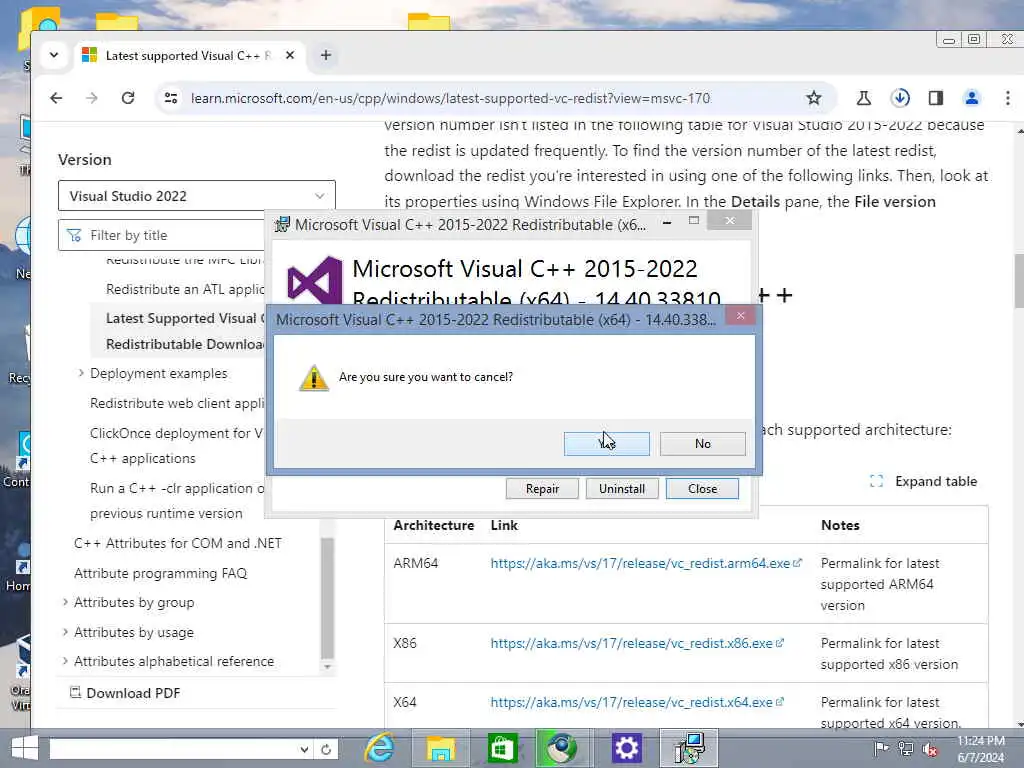Click the Repair button in the installer

[x=542, y=488]
